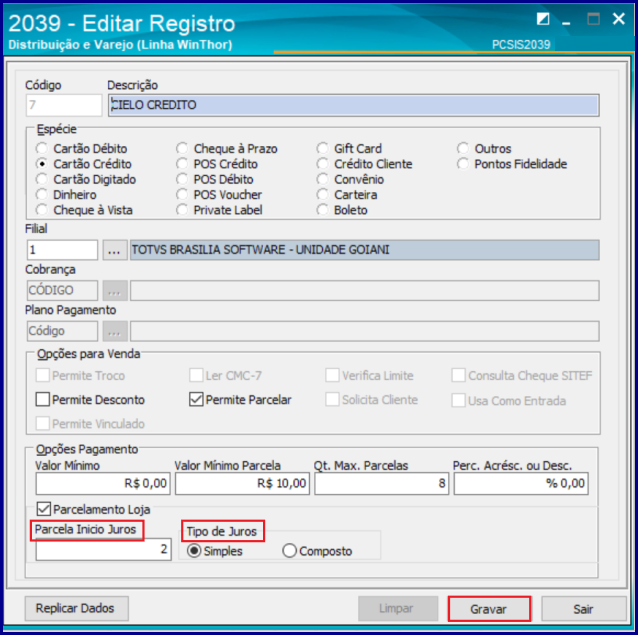Open Cobrança lookup ellipsis button
638x635 pixels.
point(115,290)
